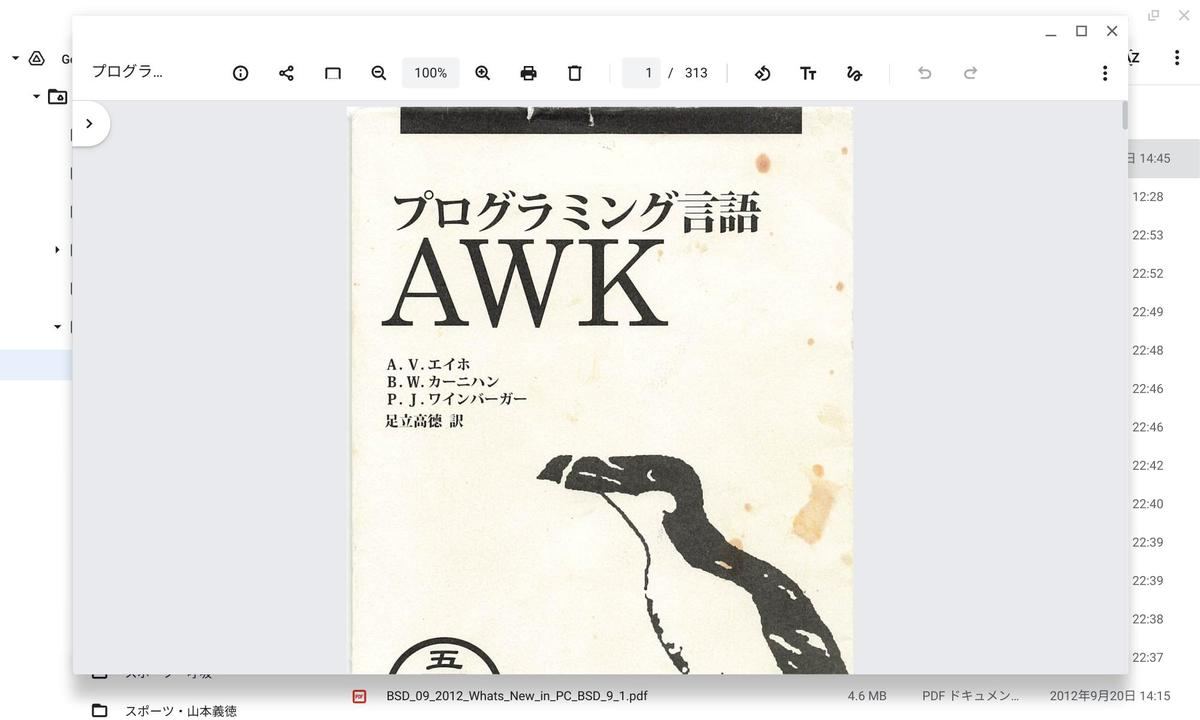
Task: Open the スポーツ・山本義徳 folder
Action: [181, 711]
